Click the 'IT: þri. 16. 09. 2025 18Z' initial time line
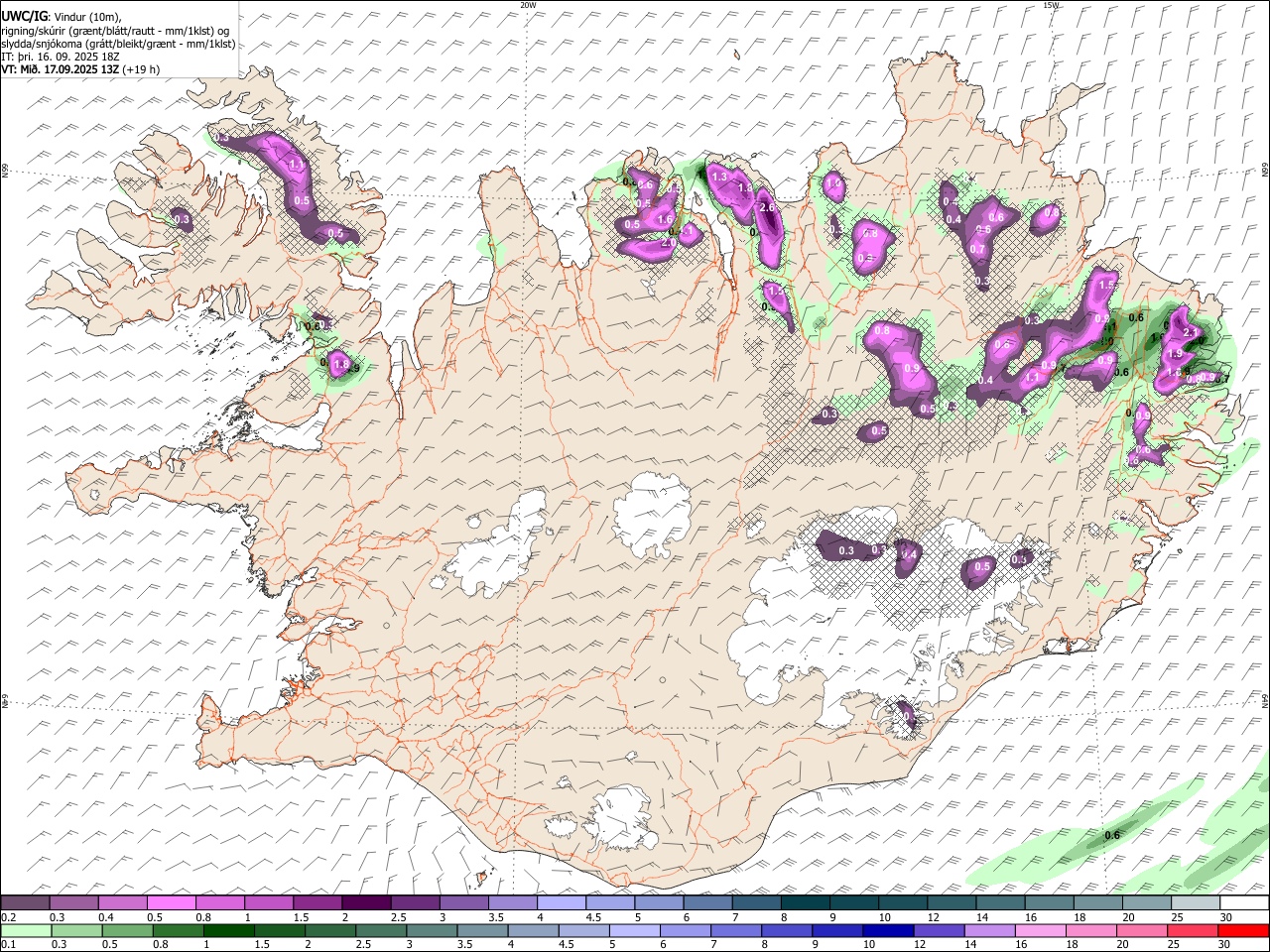The image size is (1270, 952). pos(61,57)
